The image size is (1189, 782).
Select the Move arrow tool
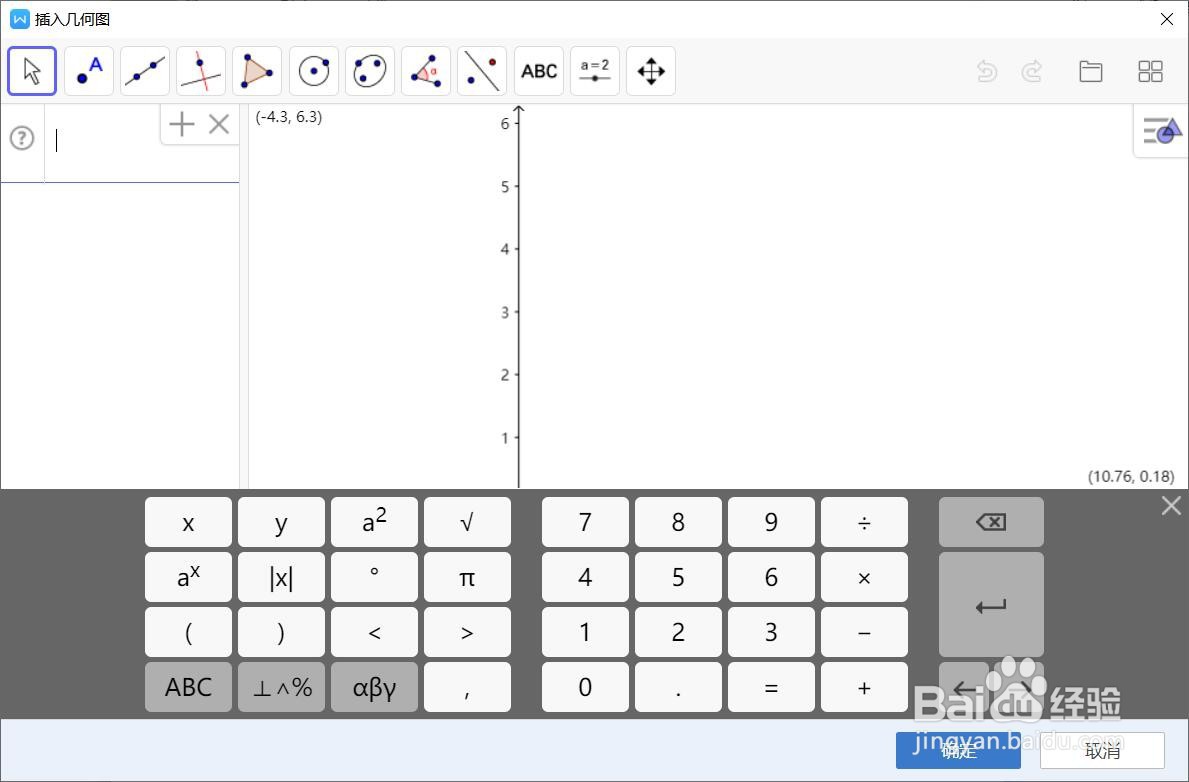[x=32, y=71]
